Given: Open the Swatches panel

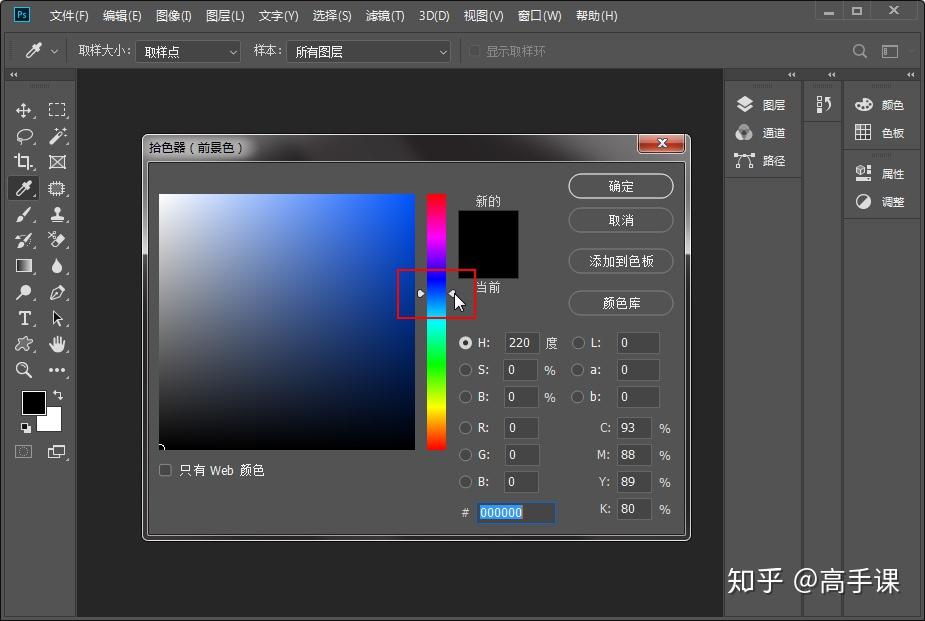Looking at the screenshot, I should (880, 133).
